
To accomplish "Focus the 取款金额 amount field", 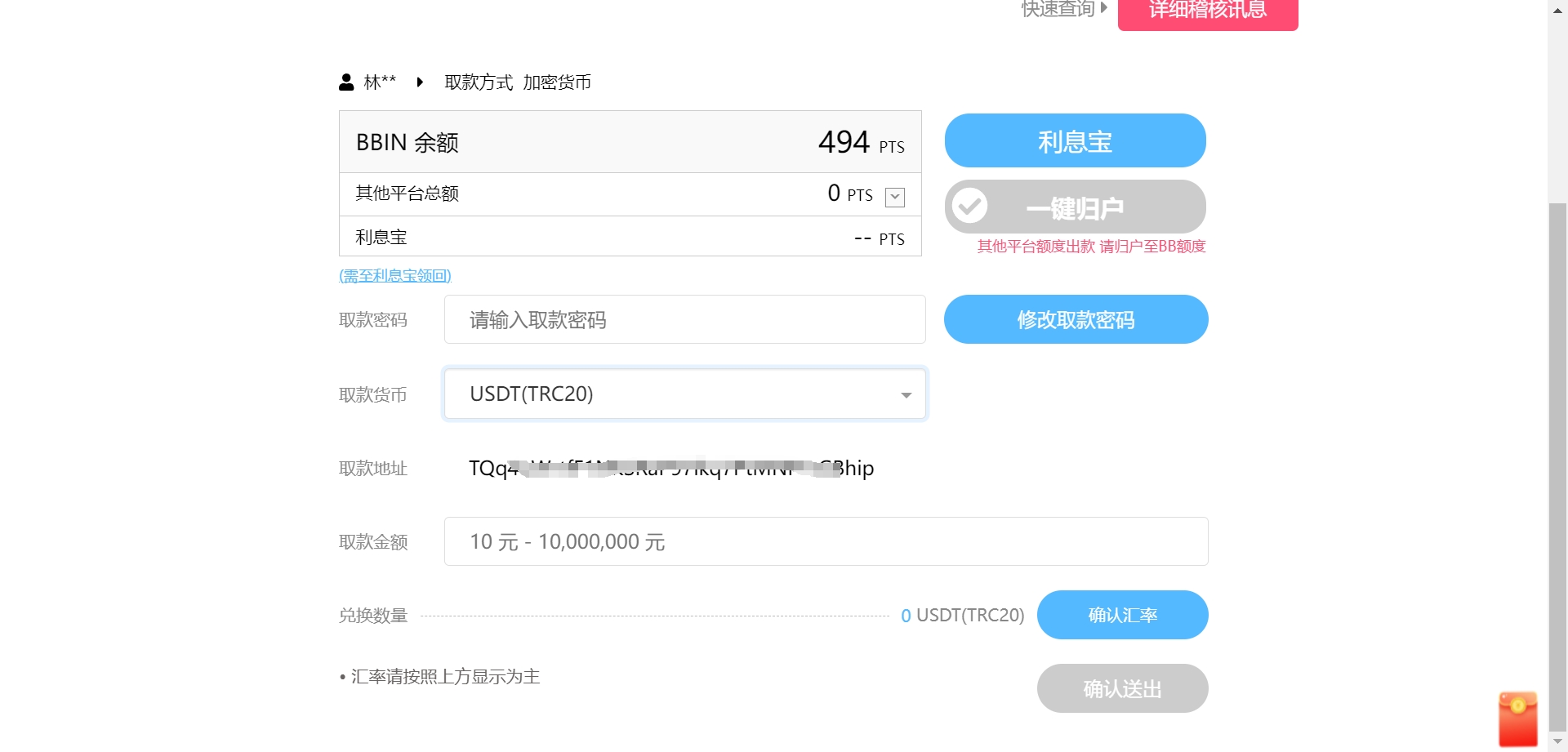I will pos(826,541).
